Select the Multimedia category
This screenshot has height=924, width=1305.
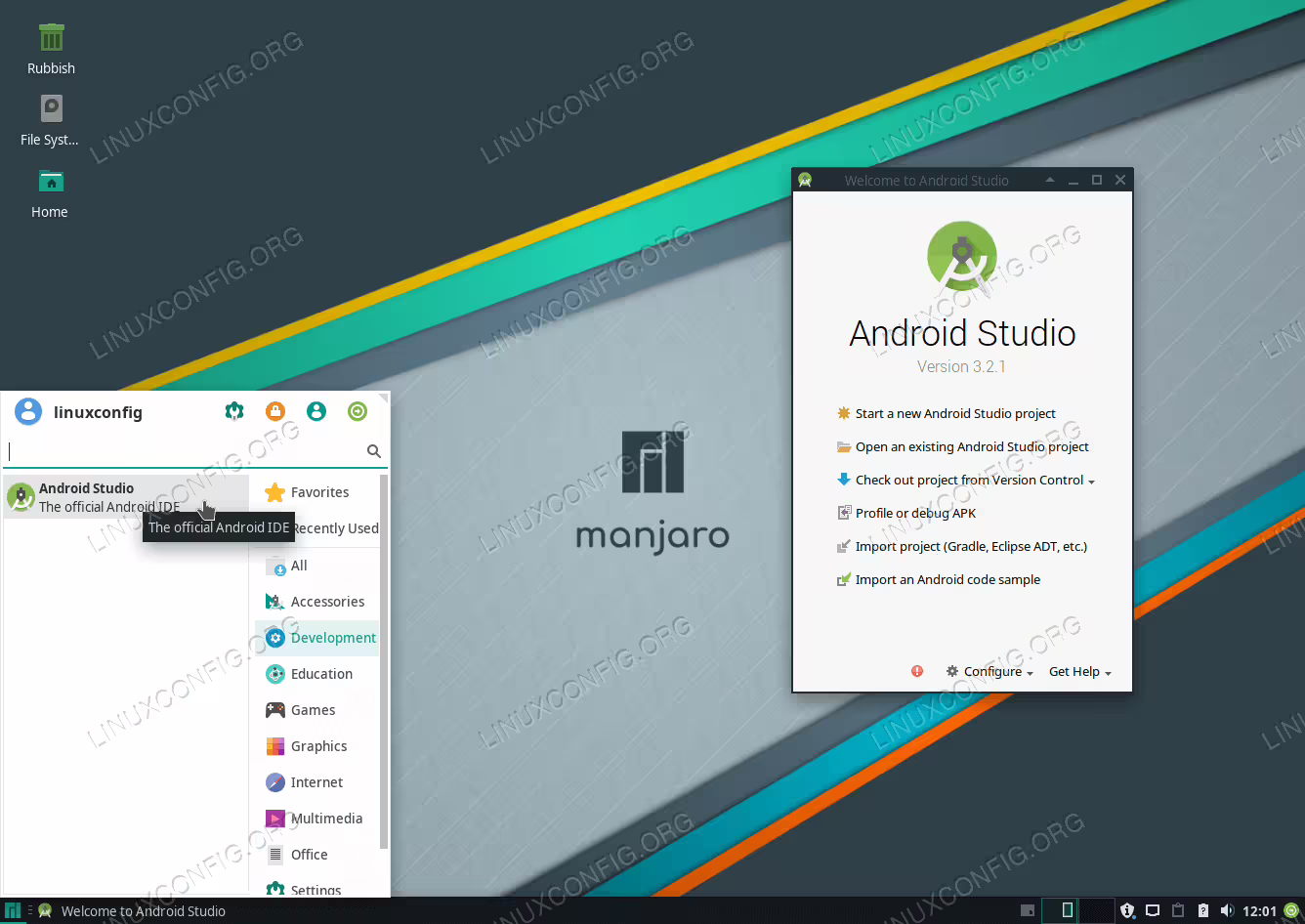tap(316, 819)
